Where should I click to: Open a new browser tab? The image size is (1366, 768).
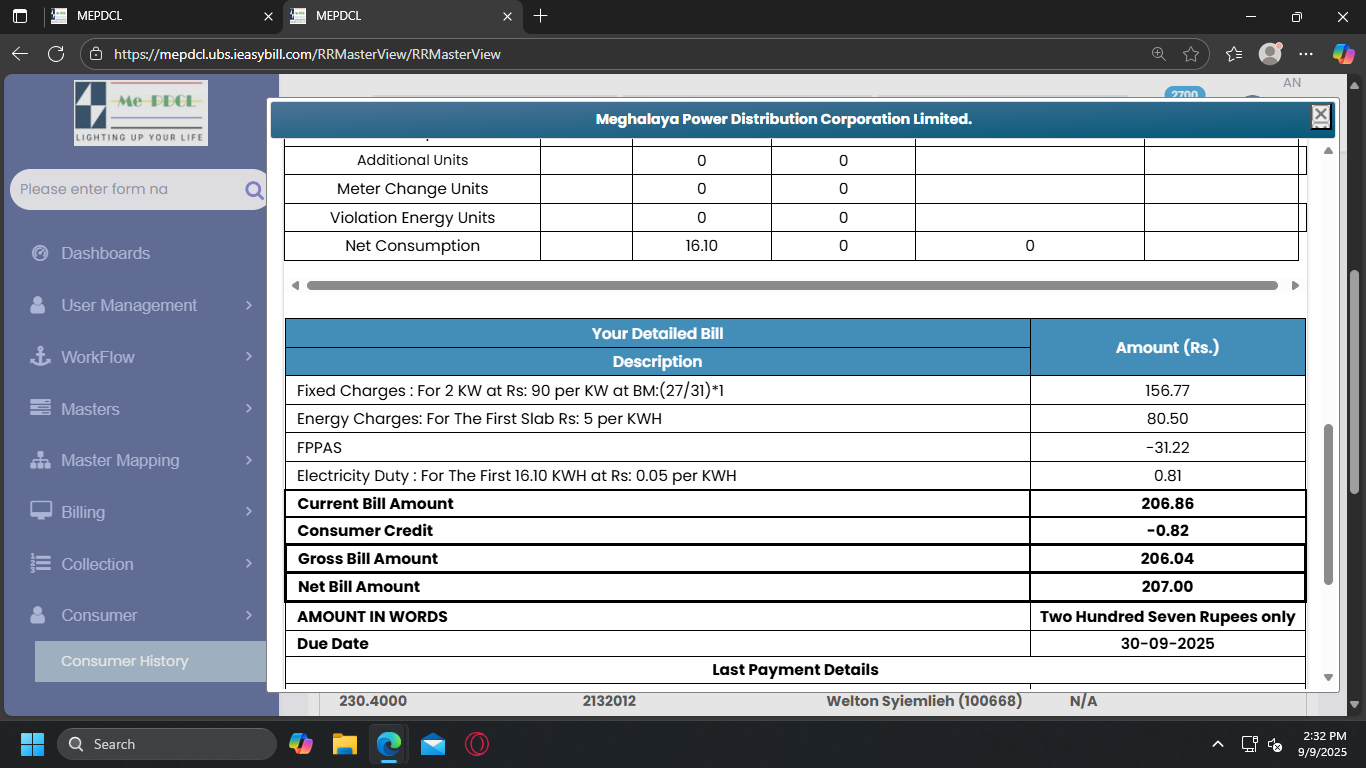(x=541, y=16)
